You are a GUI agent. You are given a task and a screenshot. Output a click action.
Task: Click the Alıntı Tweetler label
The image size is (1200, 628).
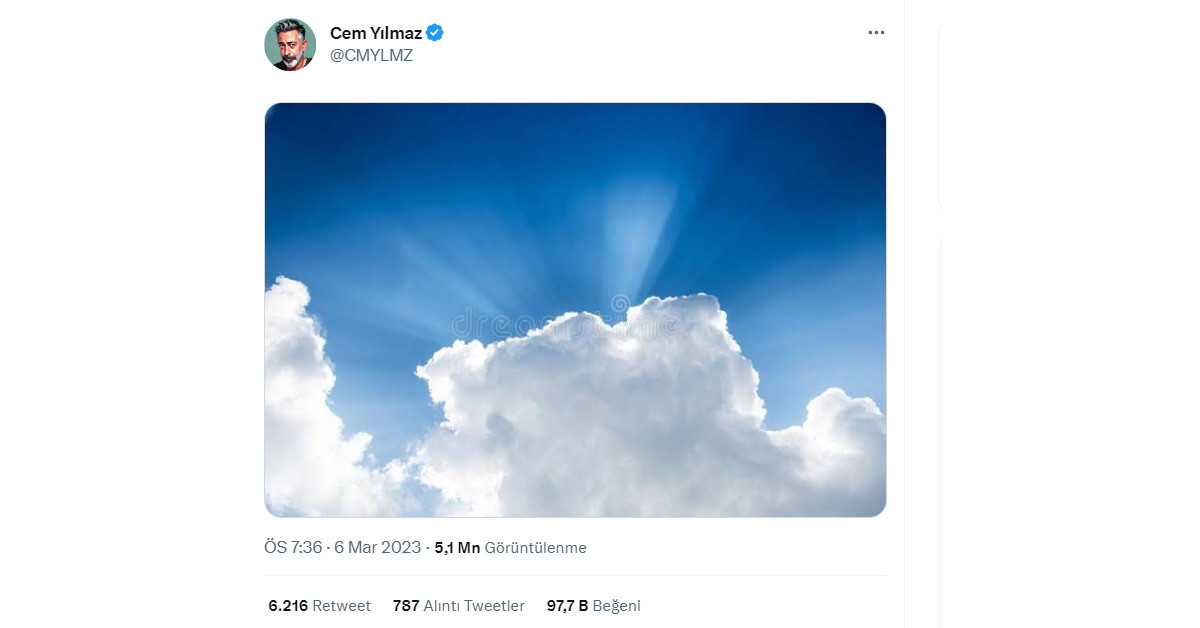[x=474, y=606]
